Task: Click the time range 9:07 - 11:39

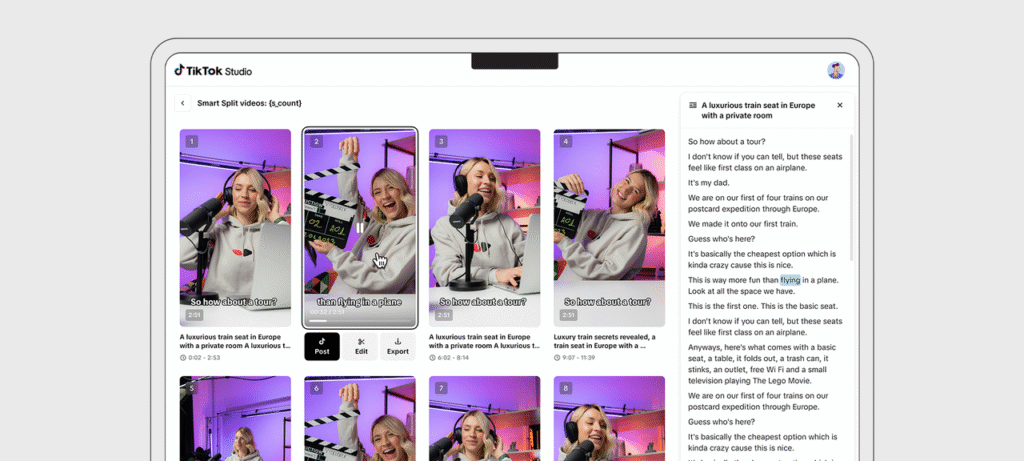Action: pos(575,358)
